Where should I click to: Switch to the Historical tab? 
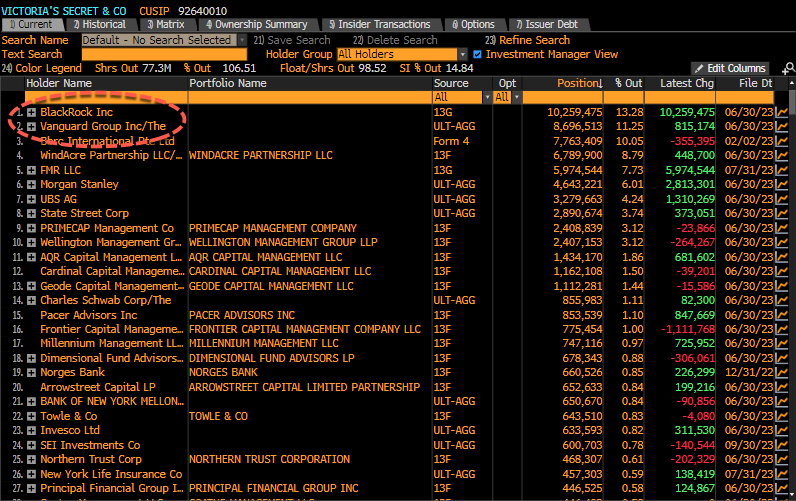point(100,24)
